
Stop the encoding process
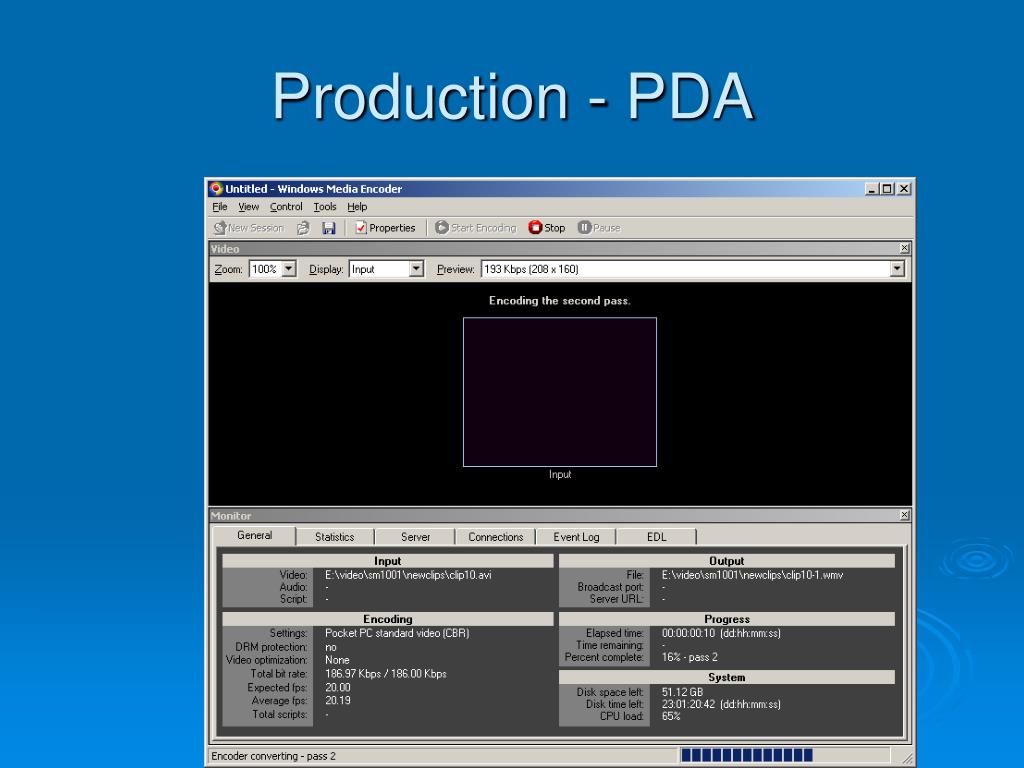tap(547, 228)
